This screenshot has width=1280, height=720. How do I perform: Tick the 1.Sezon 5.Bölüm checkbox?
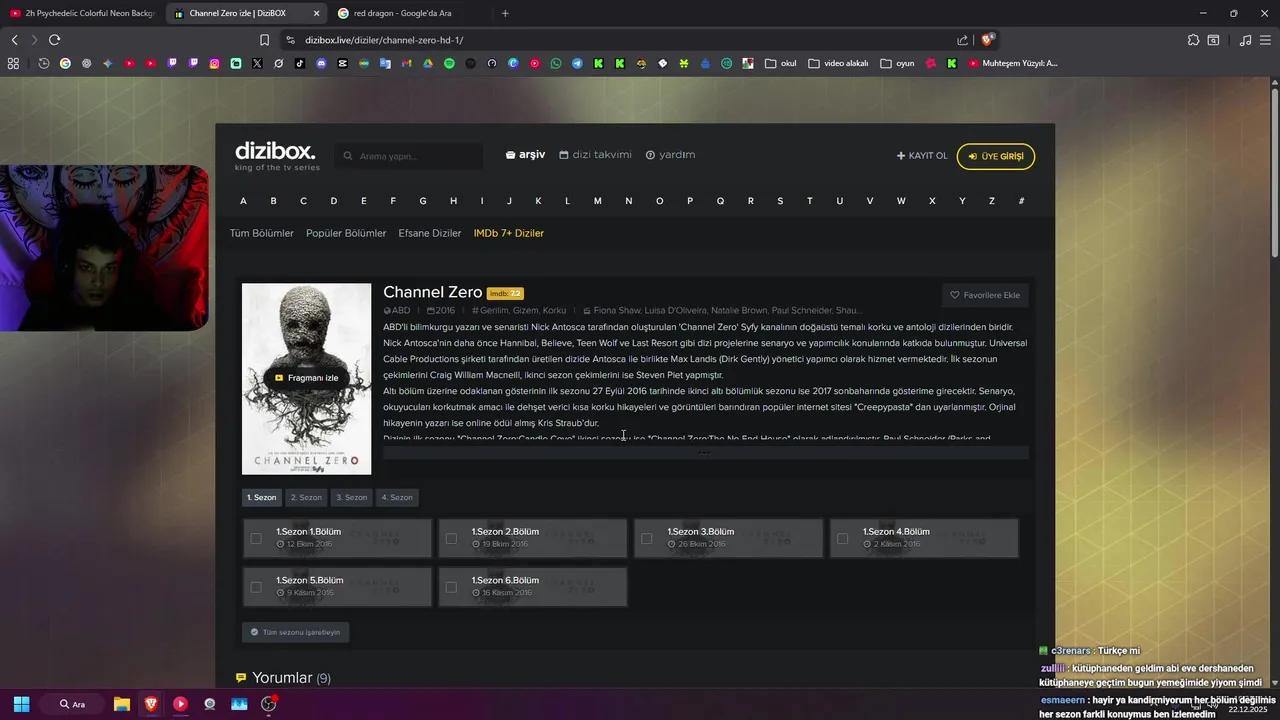click(256, 587)
